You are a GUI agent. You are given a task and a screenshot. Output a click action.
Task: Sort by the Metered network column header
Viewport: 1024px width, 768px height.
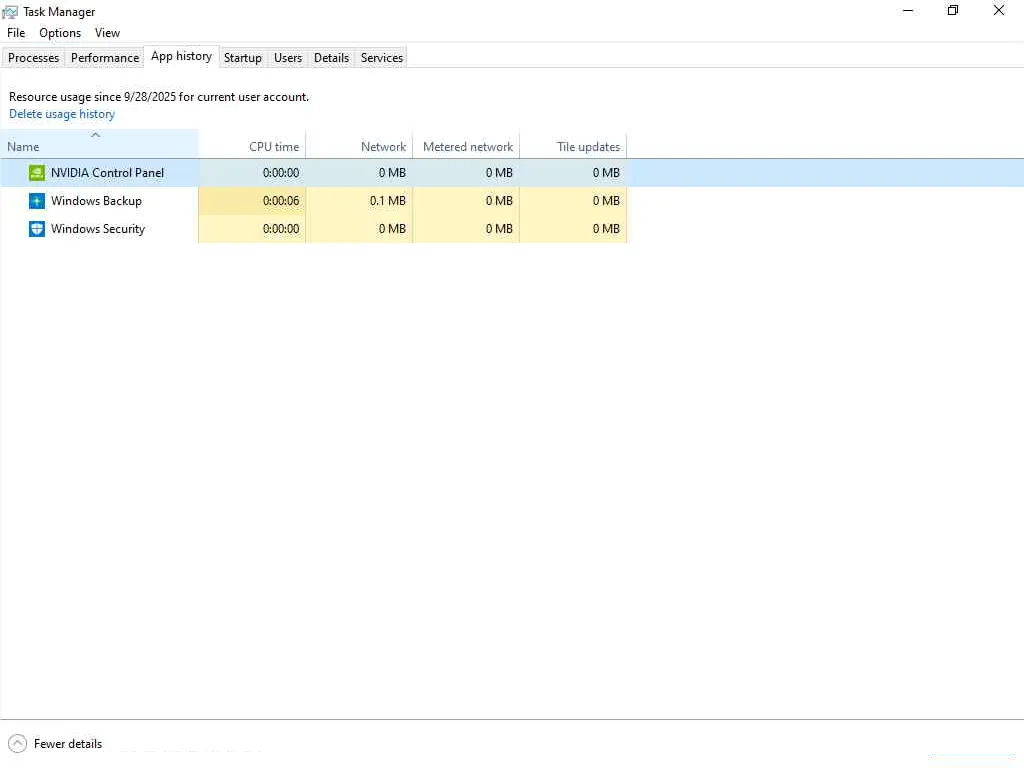pyautogui.click(x=466, y=147)
